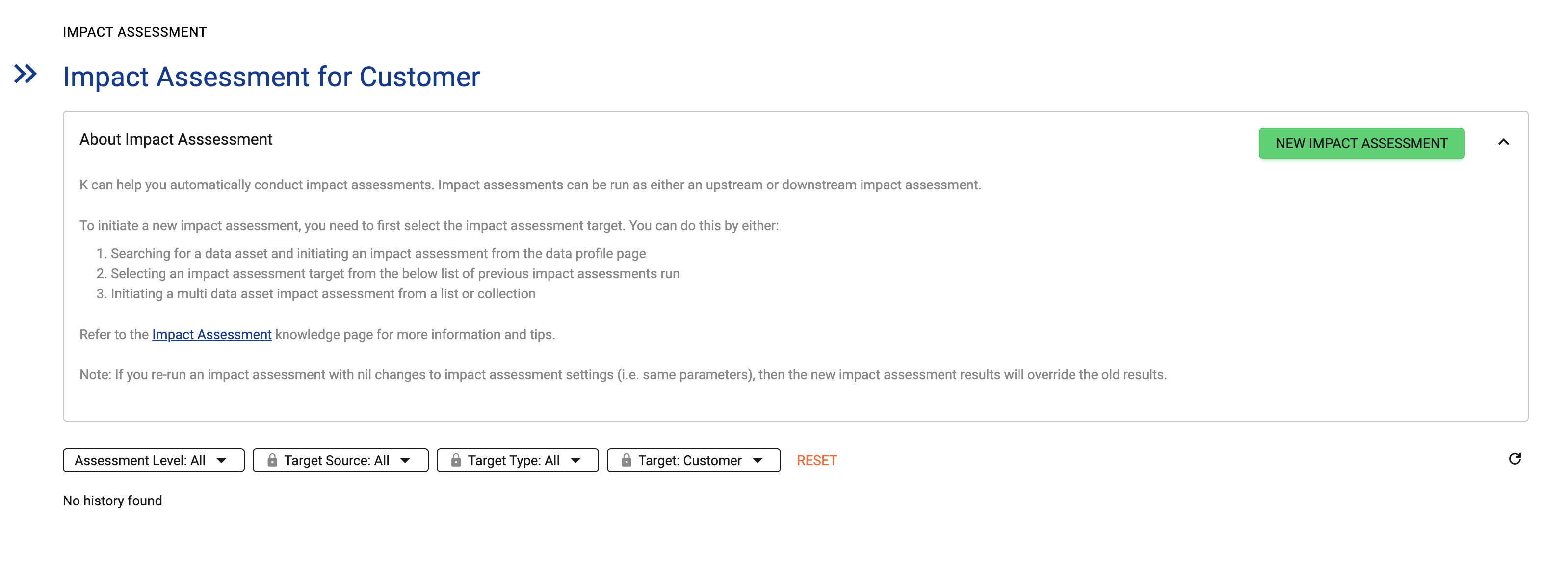Viewport: 1568px width, 580px height.
Task: Reset filters with the RESET button
Action: click(x=816, y=461)
